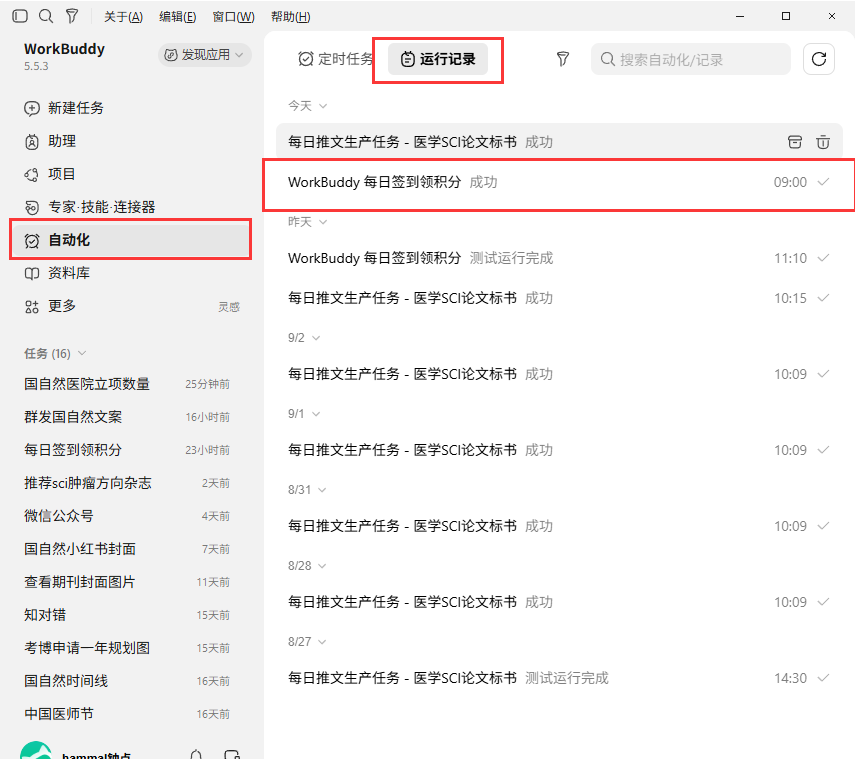The height and width of the screenshot is (759, 855).
Task: Expand the 发现应用 dropdown
Action: click(204, 55)
